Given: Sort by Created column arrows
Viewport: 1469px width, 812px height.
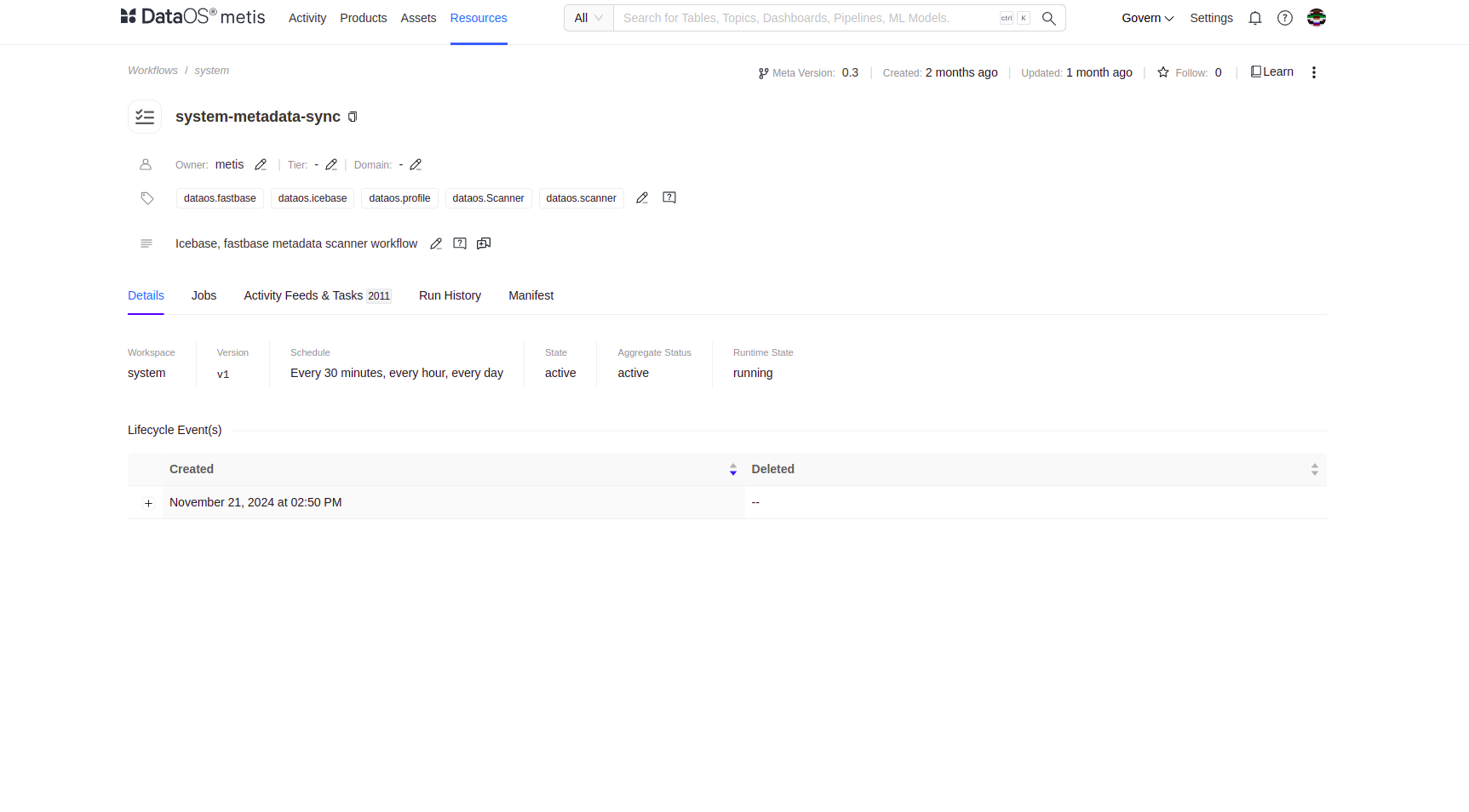Looking at the screenshot, I should pos(733,470).
